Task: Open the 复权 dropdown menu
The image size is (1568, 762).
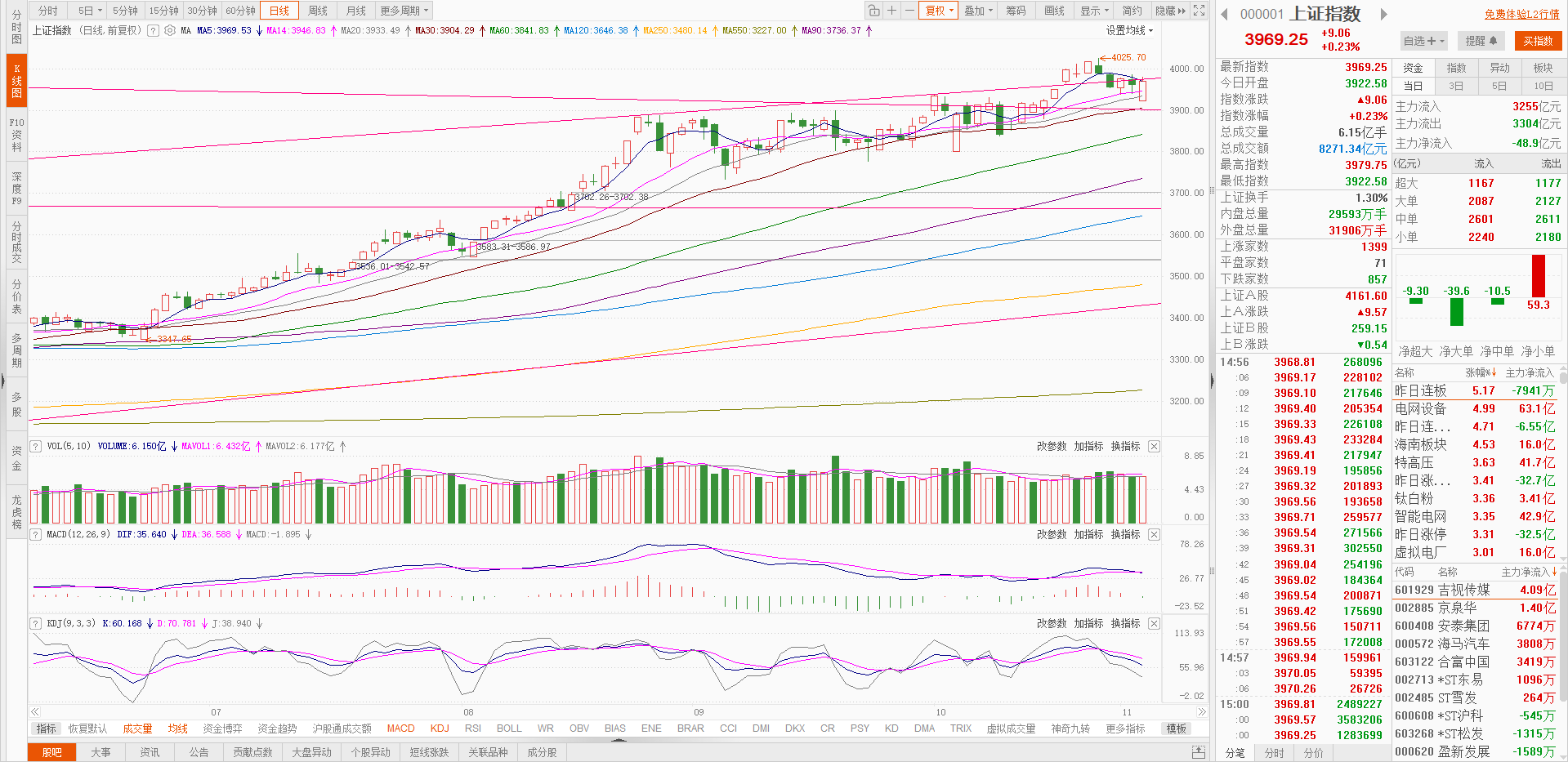Action: coord(939,11)
